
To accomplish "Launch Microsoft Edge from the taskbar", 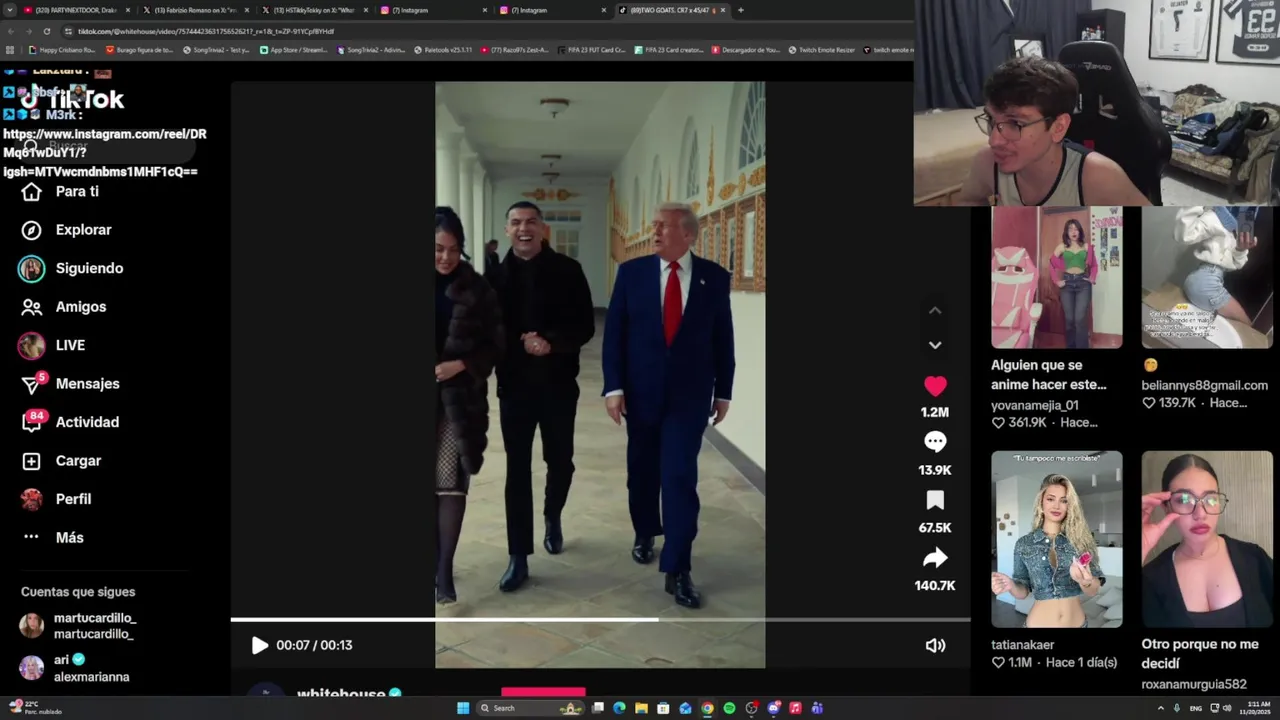I will click(619, 708).
